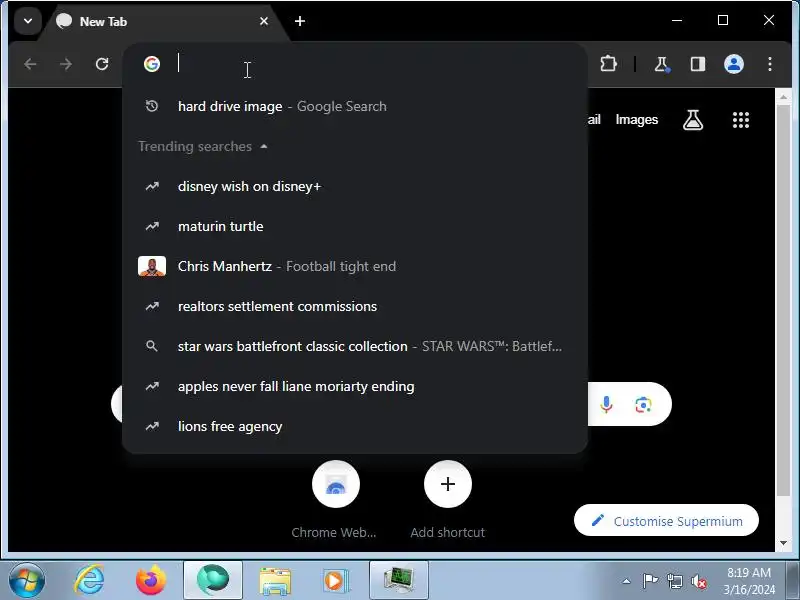The image size is (800, 600).
Task: Reload the current page
Action: click(102, 64)
